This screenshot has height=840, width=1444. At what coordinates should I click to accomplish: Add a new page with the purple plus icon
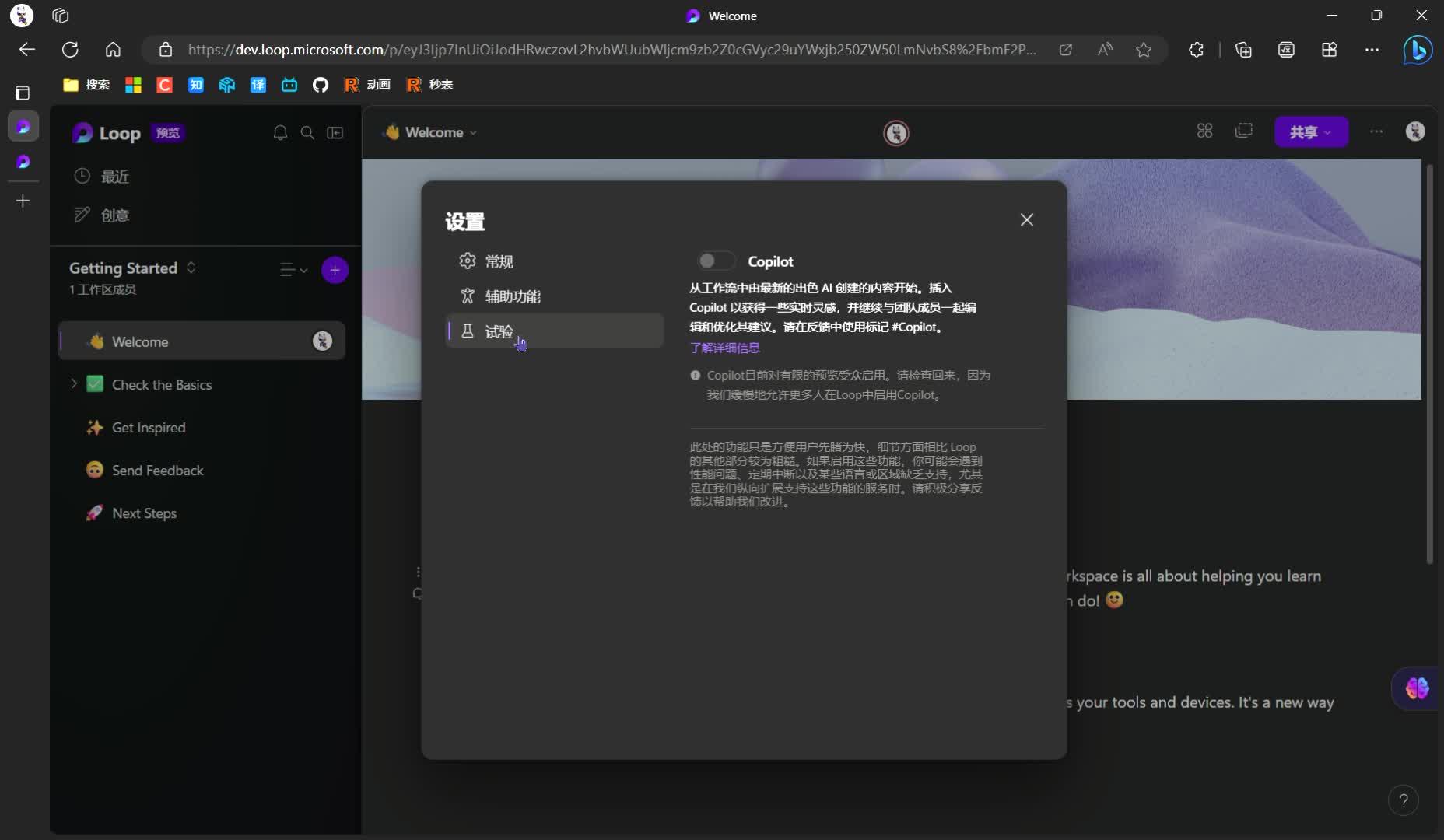[x=335, y=270]
